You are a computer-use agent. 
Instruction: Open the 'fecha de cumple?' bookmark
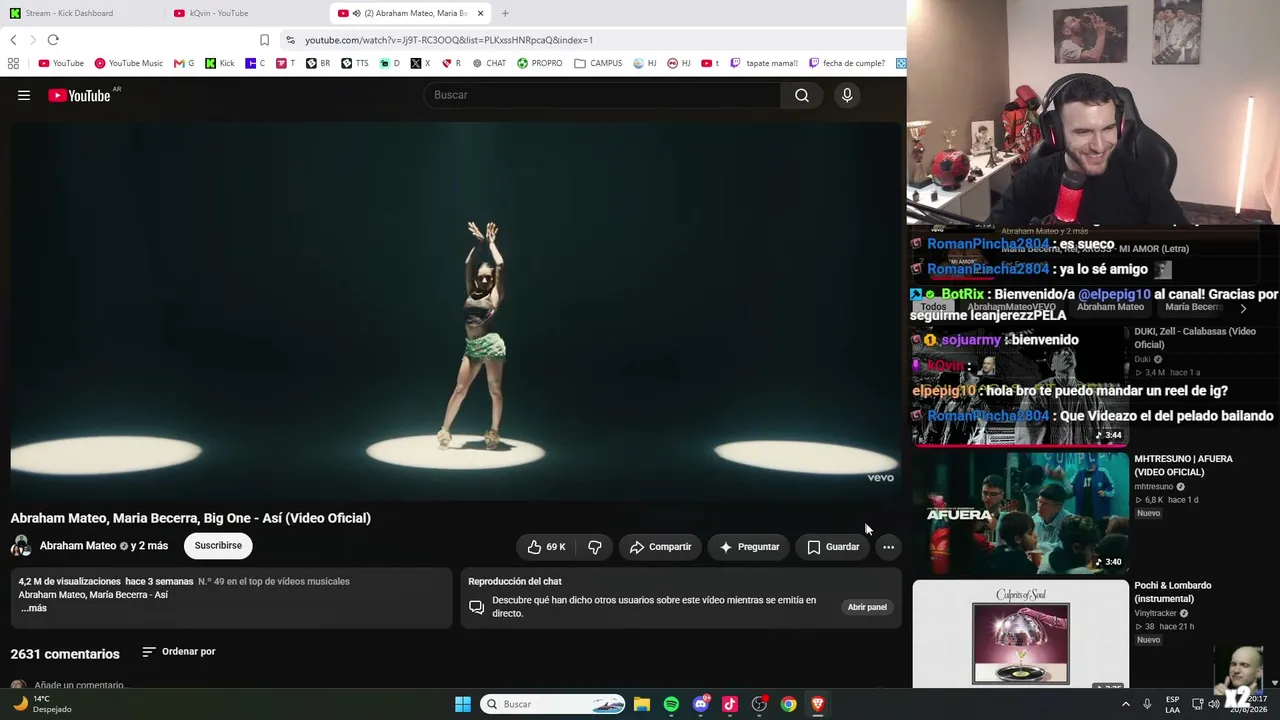[847, 63]
